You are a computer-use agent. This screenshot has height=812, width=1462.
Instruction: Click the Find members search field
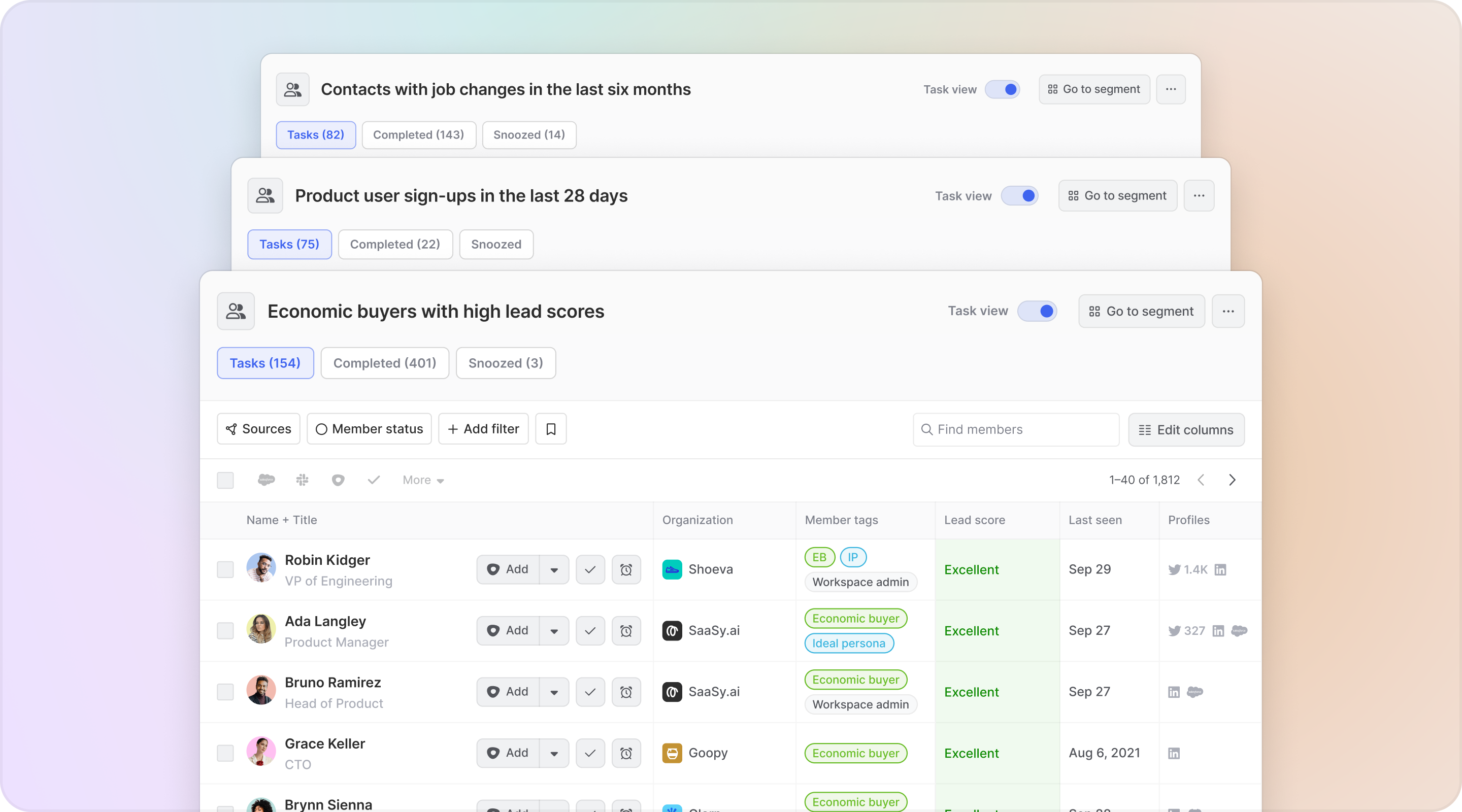click(1016, 429)
